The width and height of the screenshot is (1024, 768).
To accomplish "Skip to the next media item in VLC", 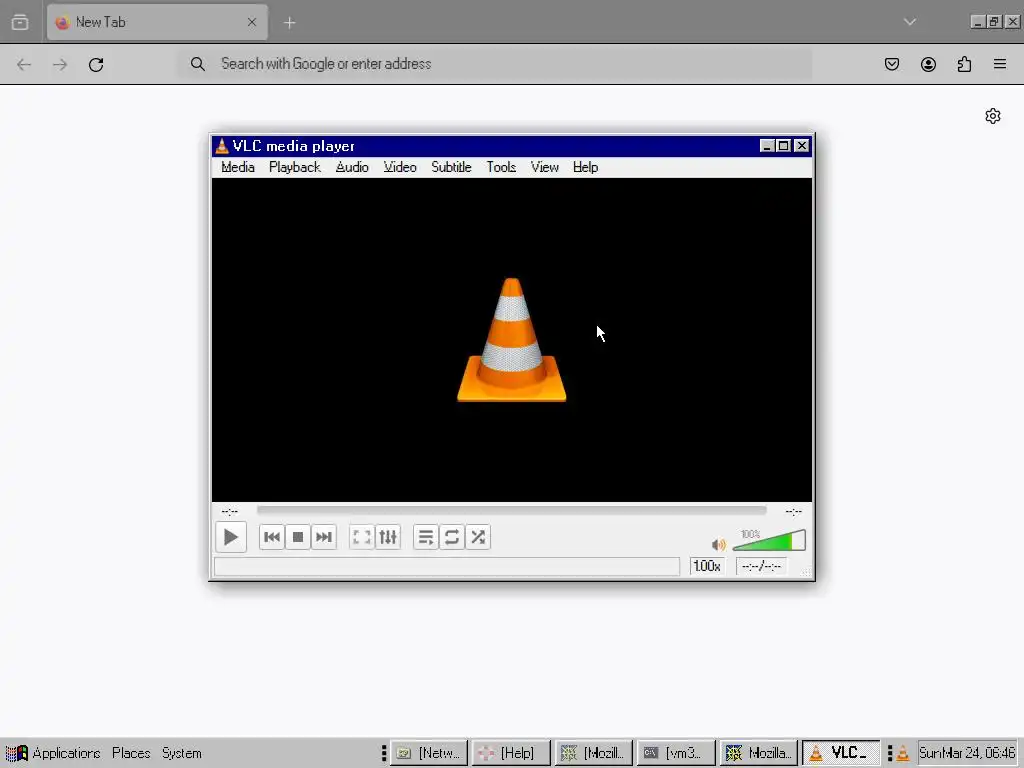I will click(x=324, y=537).
